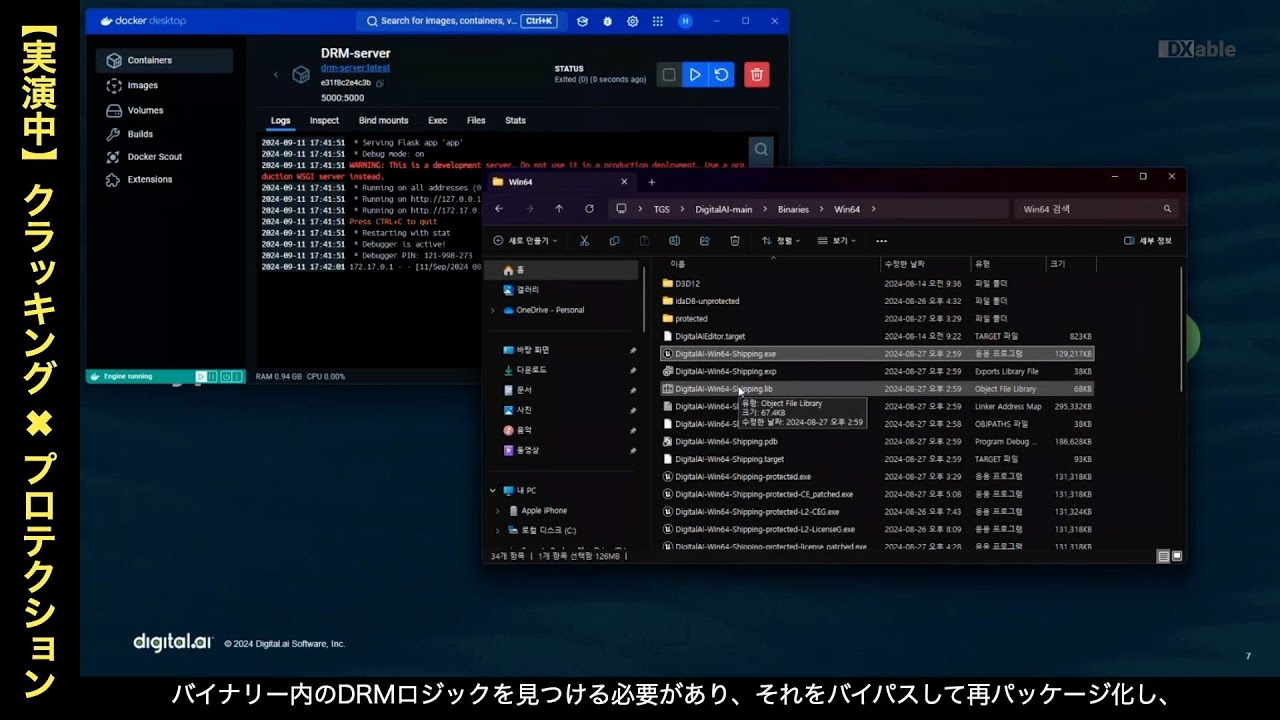Switch to the Logs tab
Viewport: 1280px width, 720px height.
pyautogui.click(x=280, y=120)
